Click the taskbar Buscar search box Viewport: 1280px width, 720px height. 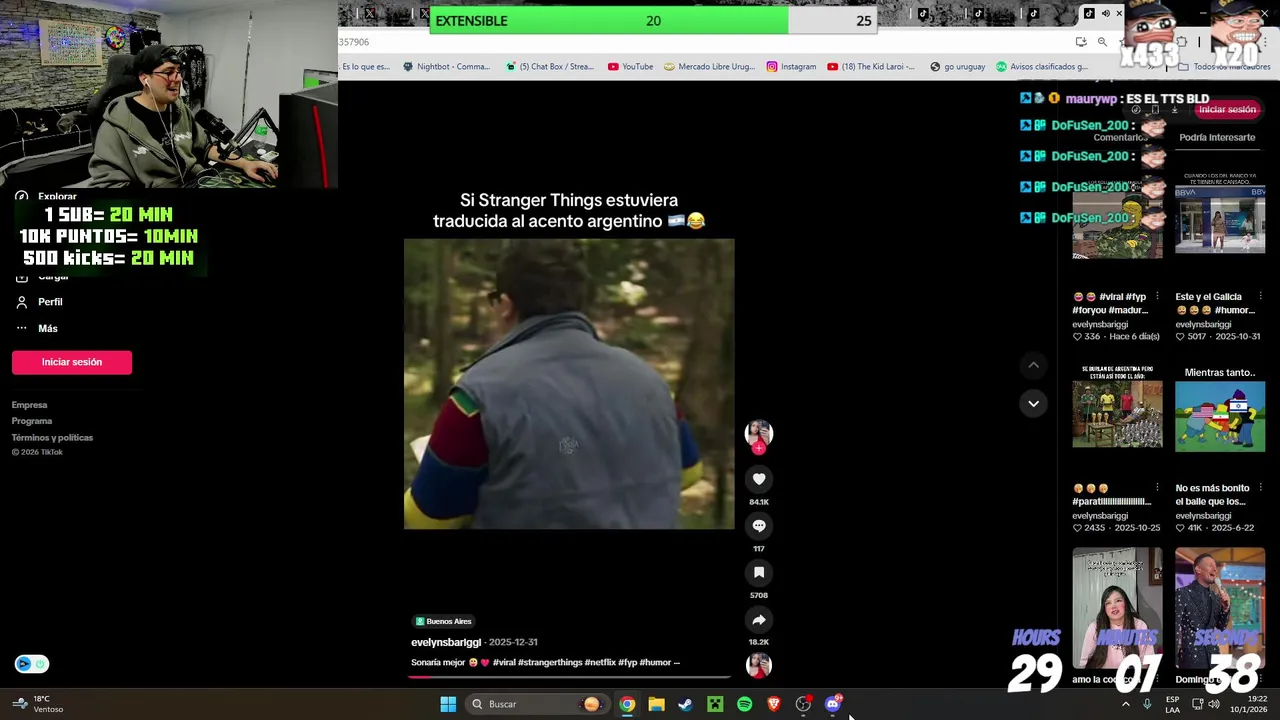click(537, 704)
